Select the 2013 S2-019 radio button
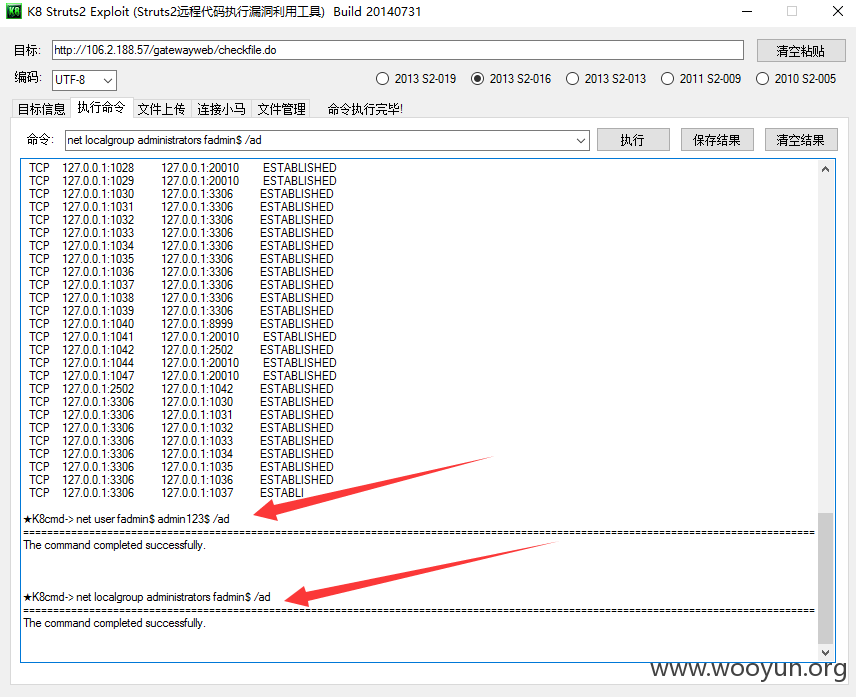This screenshot has width=856, height=697. (x=416, y=79)
